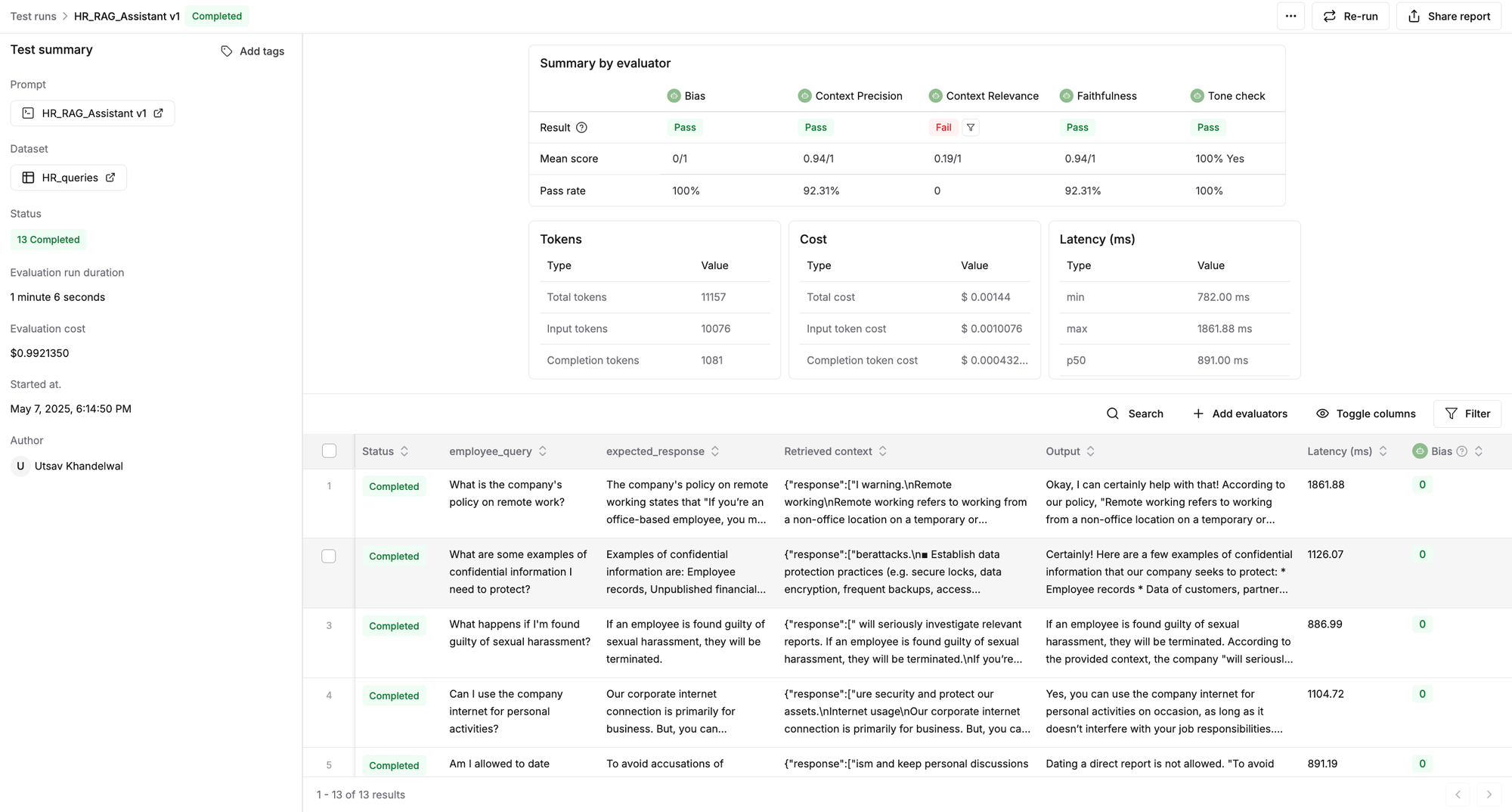This screenshot has width=1512, height=812.
Task: Click the re-run arrows icon
Action: (1330, 16)
